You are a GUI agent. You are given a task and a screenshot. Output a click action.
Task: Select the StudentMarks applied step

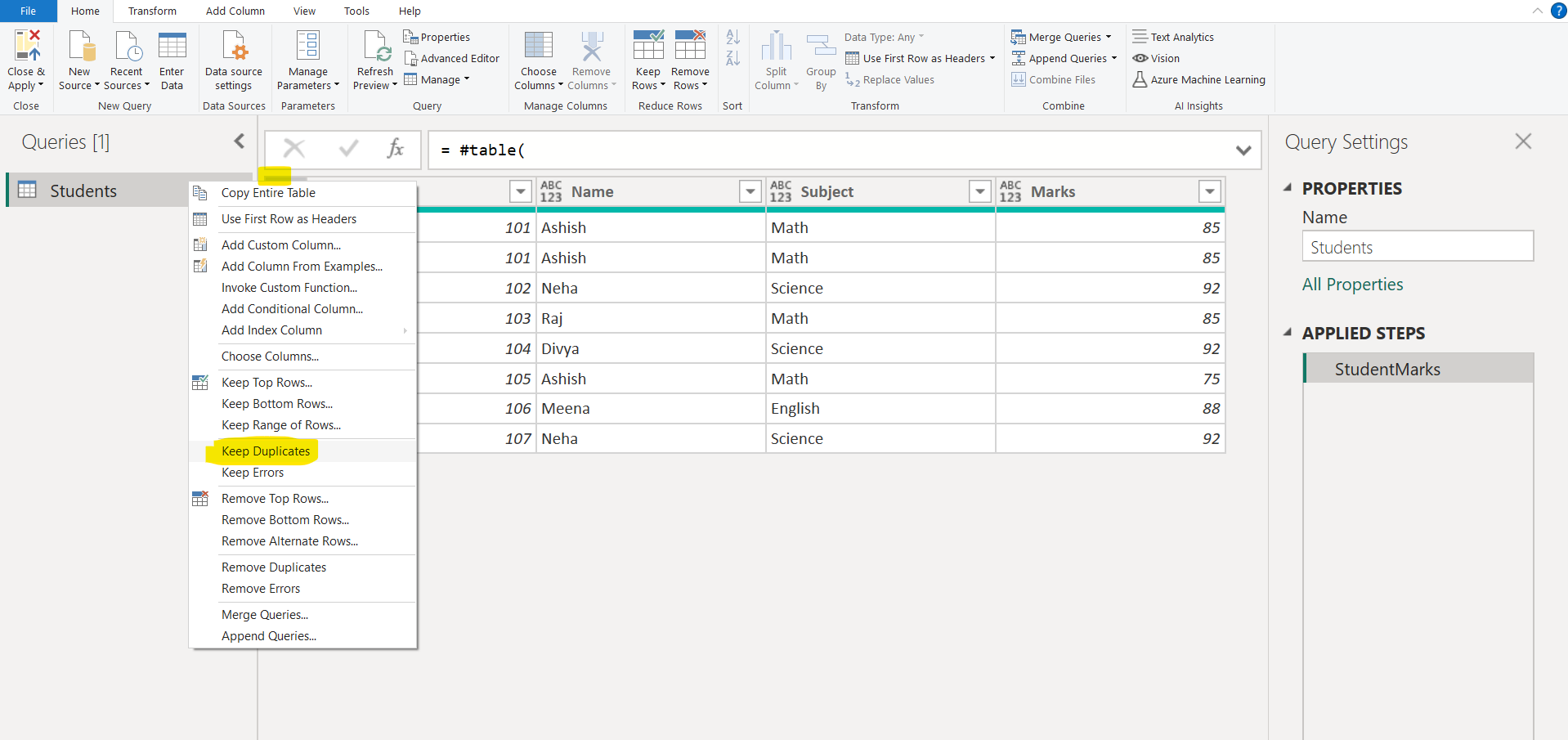(1387, 368)
